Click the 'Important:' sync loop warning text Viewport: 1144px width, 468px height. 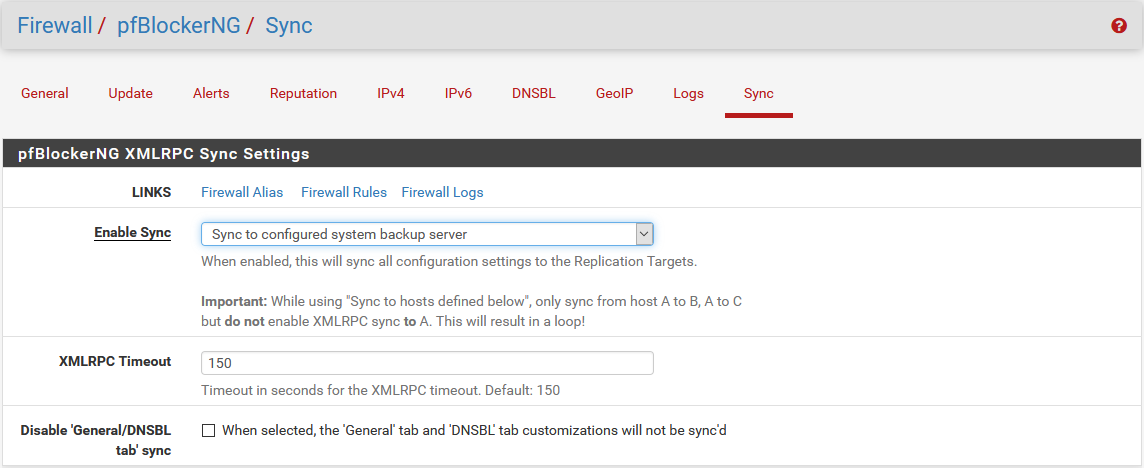(x=471, y=311)
